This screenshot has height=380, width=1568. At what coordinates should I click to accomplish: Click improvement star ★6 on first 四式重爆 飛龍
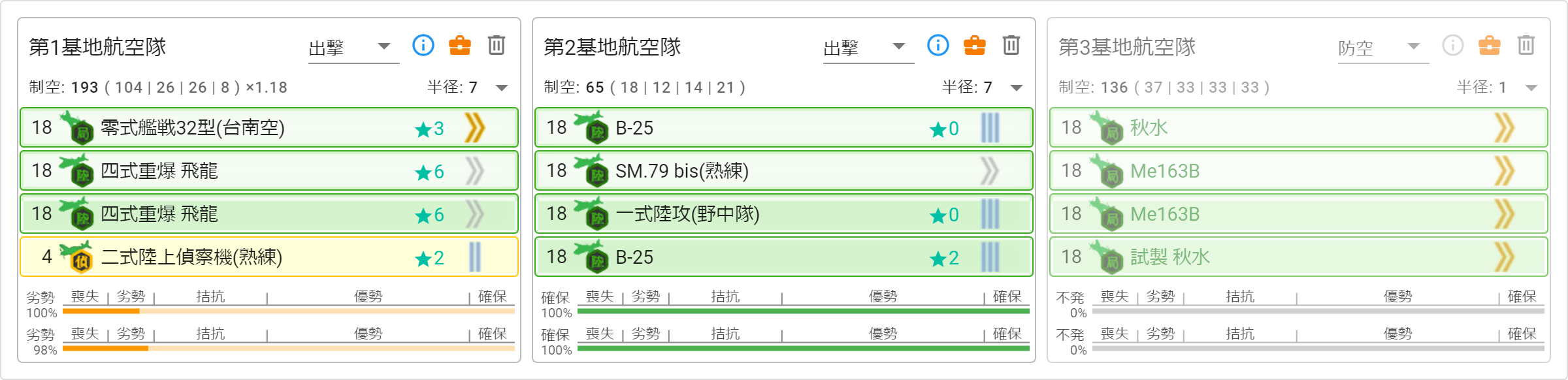pos(429,172)
